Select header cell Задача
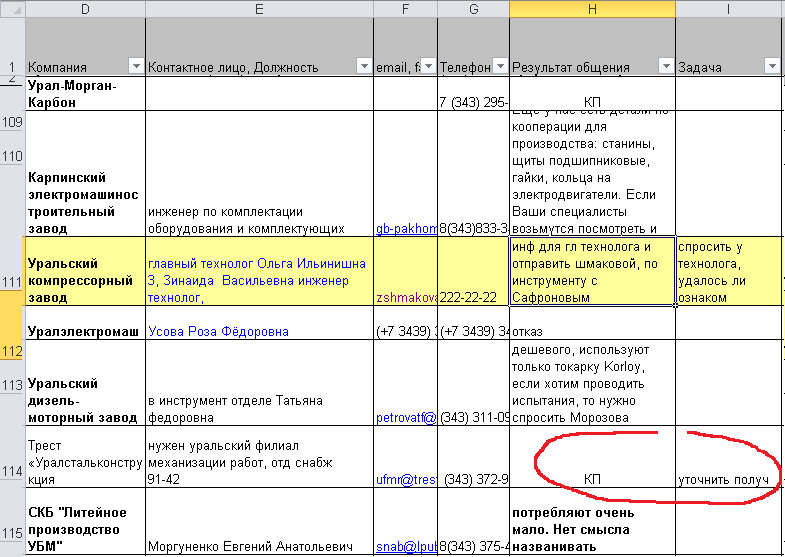This screenshot has width=785, height=557. tap(728, 47)
